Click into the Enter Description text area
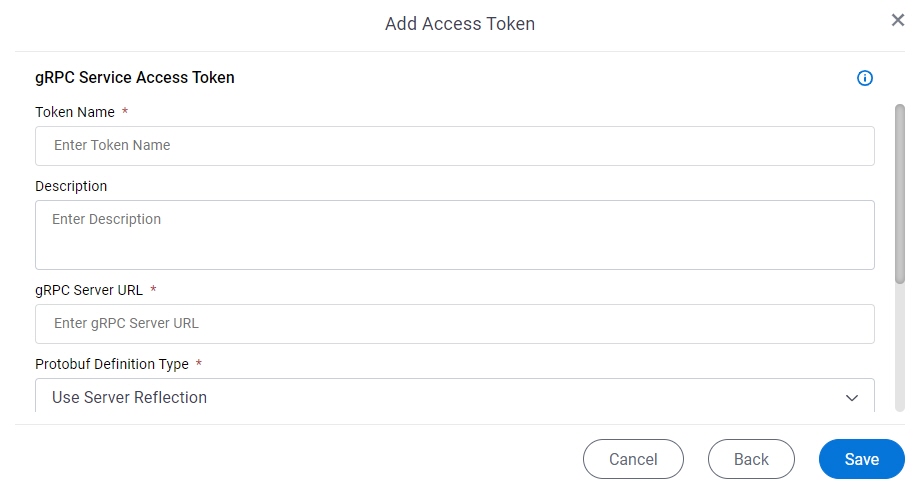 coord(455,235)
